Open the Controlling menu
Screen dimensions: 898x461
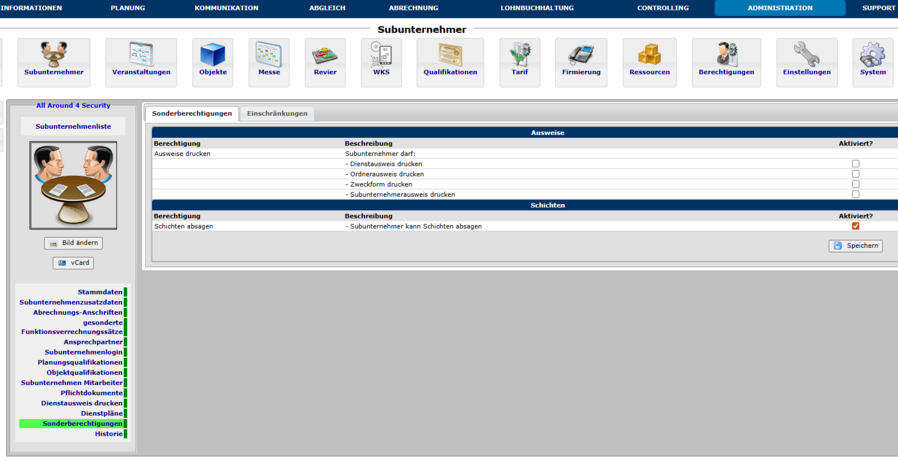[x=663, y=8]
